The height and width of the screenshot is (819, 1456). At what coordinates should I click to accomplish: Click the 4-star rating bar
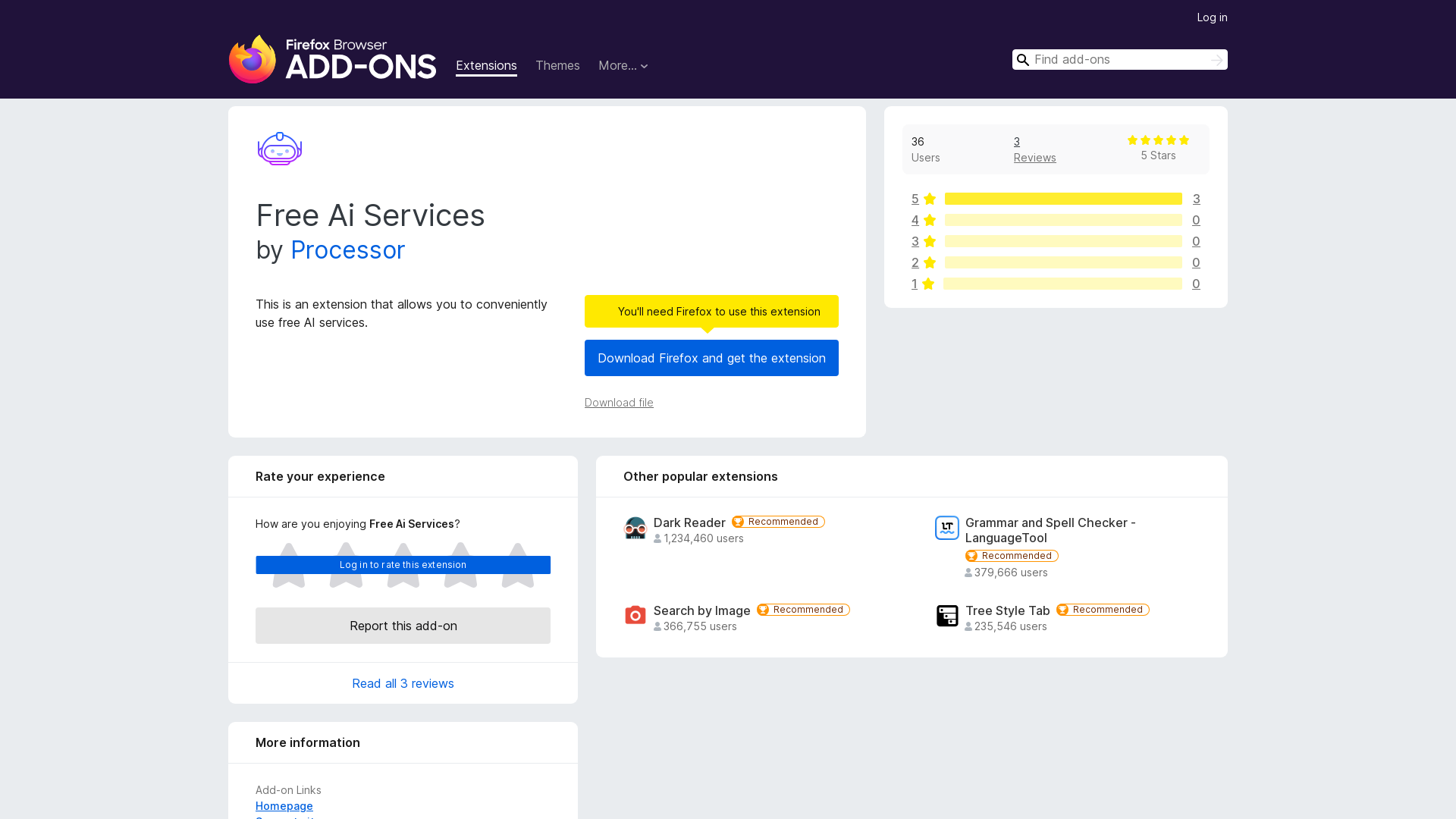[x=1063, y=220]
